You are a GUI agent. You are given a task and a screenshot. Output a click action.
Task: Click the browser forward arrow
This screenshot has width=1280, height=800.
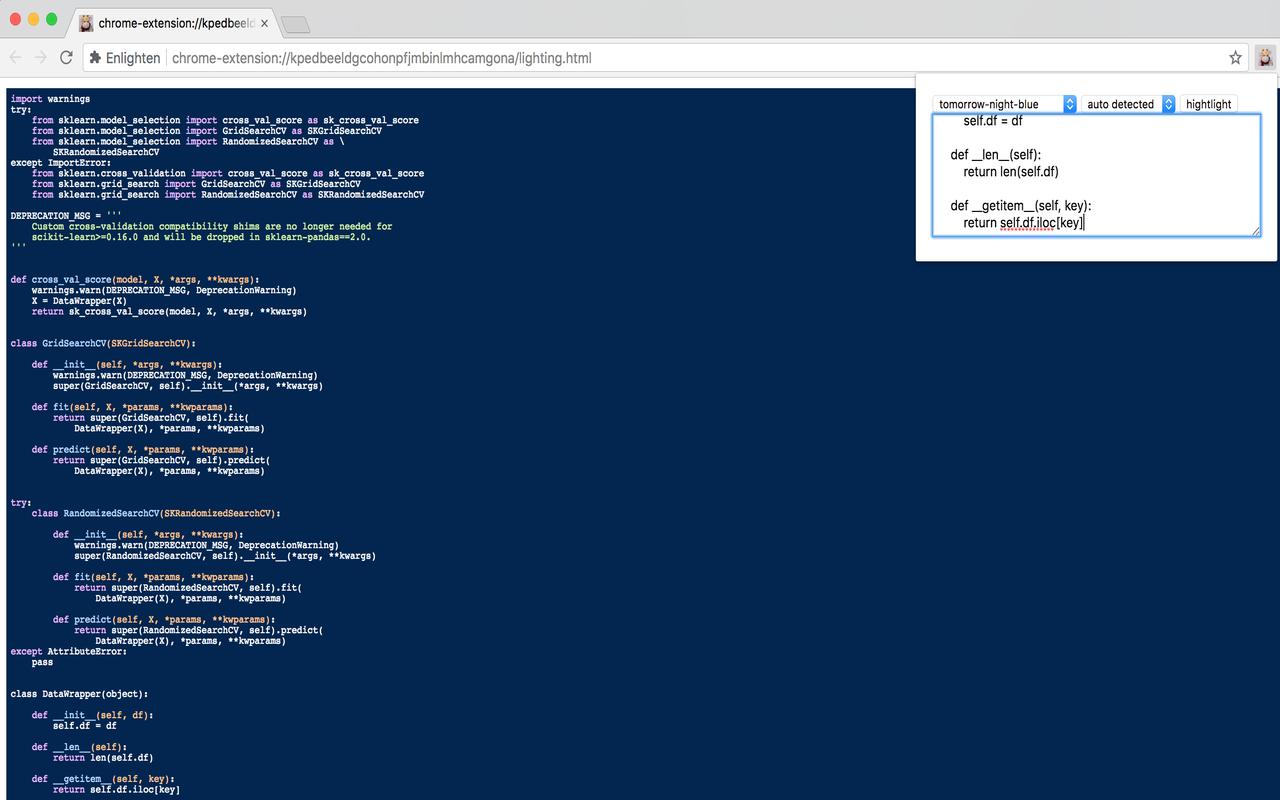click(41, 58)
